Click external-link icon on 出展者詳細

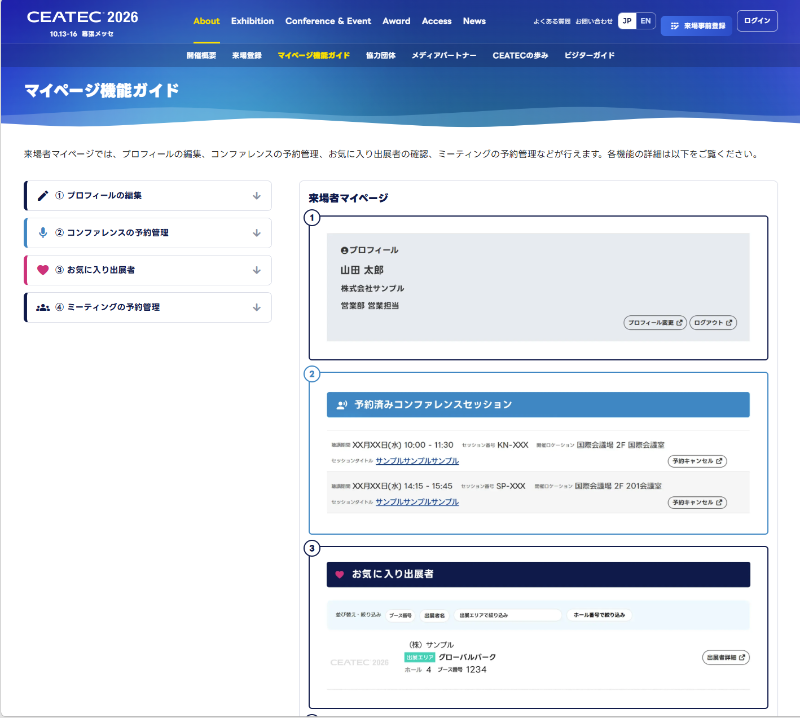point(742,657)
